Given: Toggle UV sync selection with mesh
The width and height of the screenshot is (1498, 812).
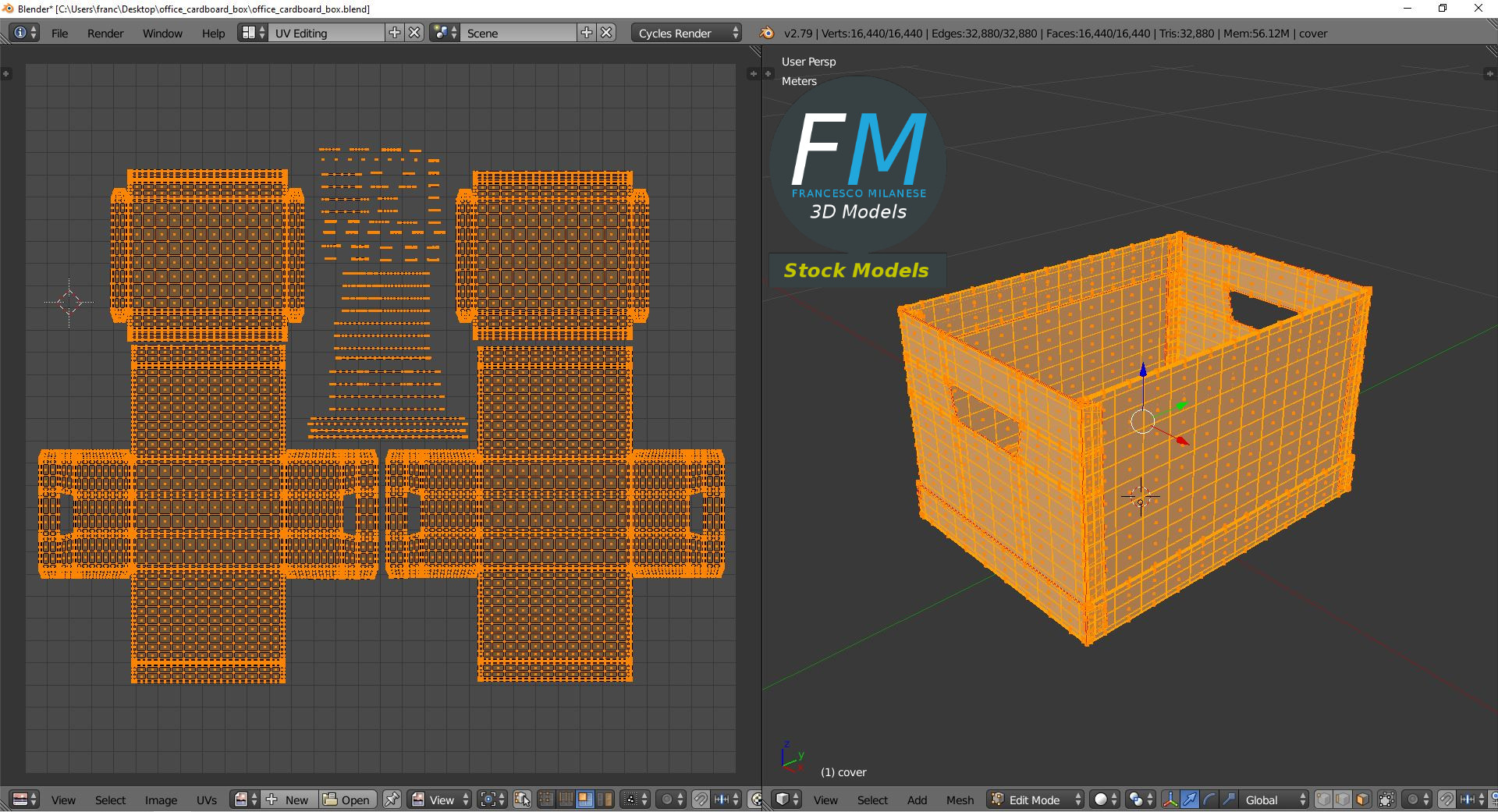Looking at the screenshot, I should point(522,800).
